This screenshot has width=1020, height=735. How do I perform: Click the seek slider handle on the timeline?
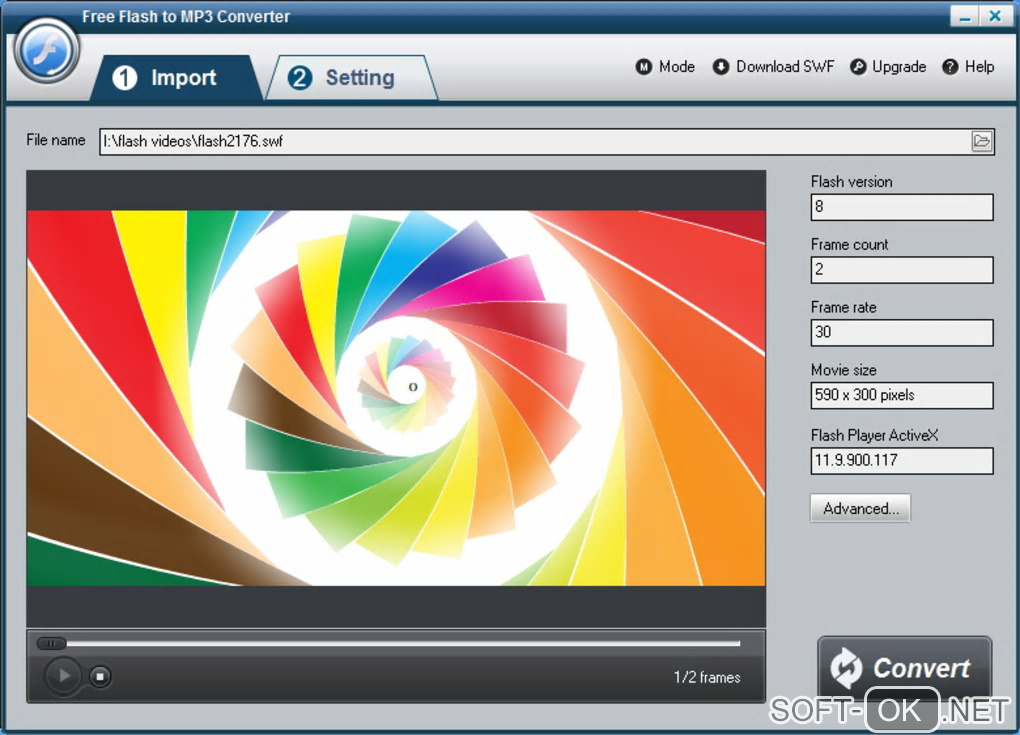[51, 643]
